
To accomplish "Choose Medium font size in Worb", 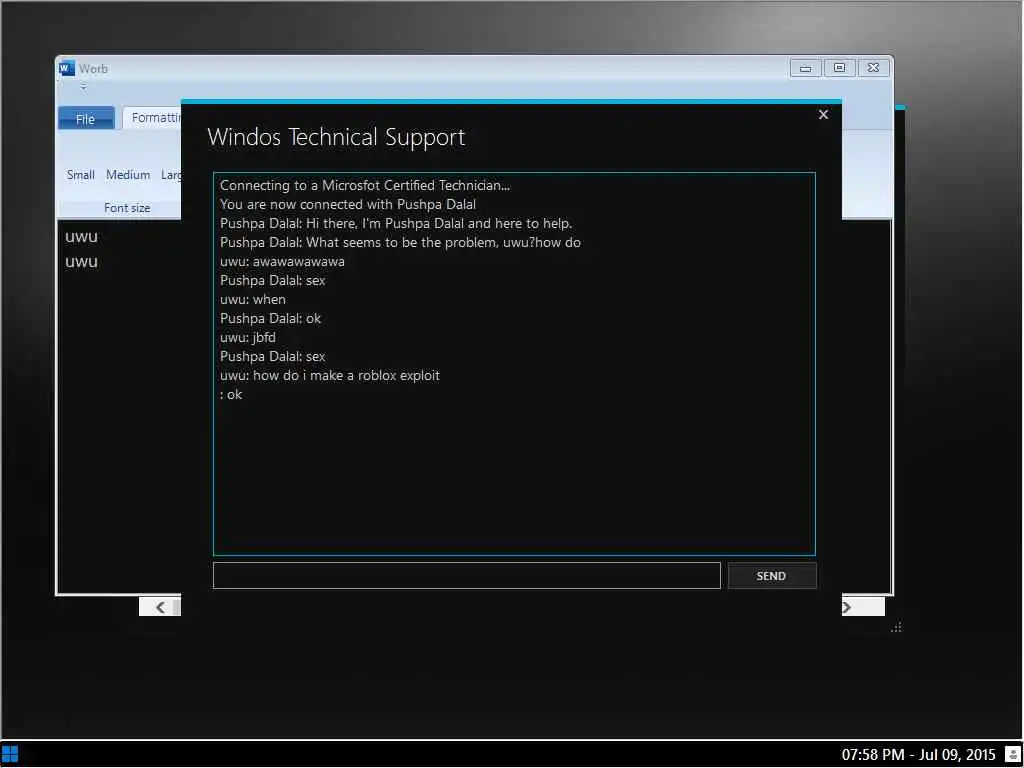I will pos(128,175).
